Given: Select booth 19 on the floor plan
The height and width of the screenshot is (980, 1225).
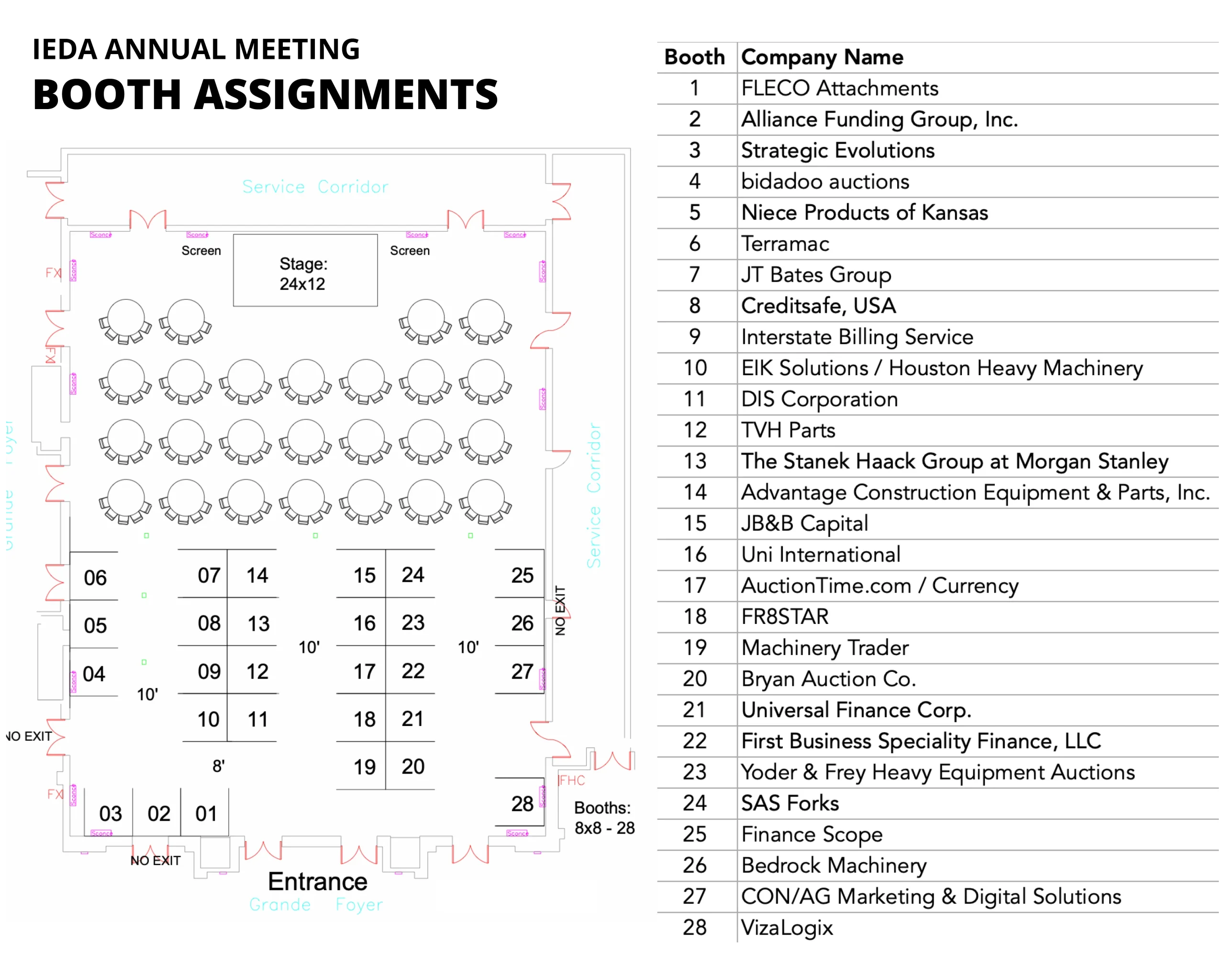Looking at the screenshot, I should click(364, 767).
